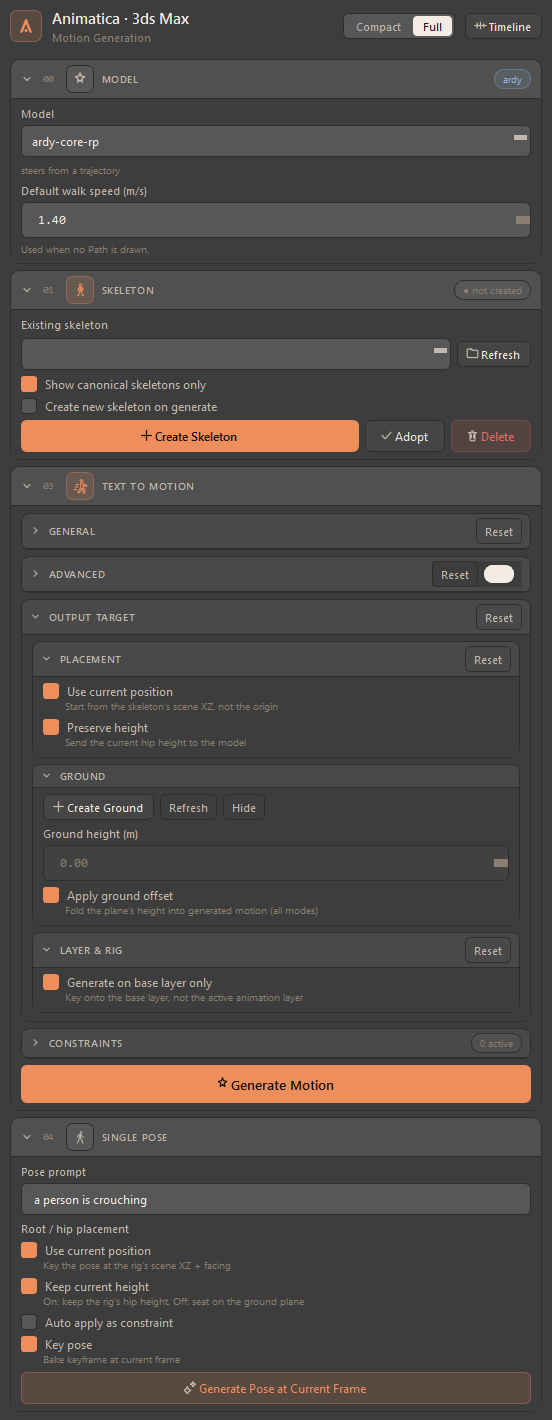Click the star icon on Generate Motion
This screenshot has height=1420, width=552.
click(223, 1084)
